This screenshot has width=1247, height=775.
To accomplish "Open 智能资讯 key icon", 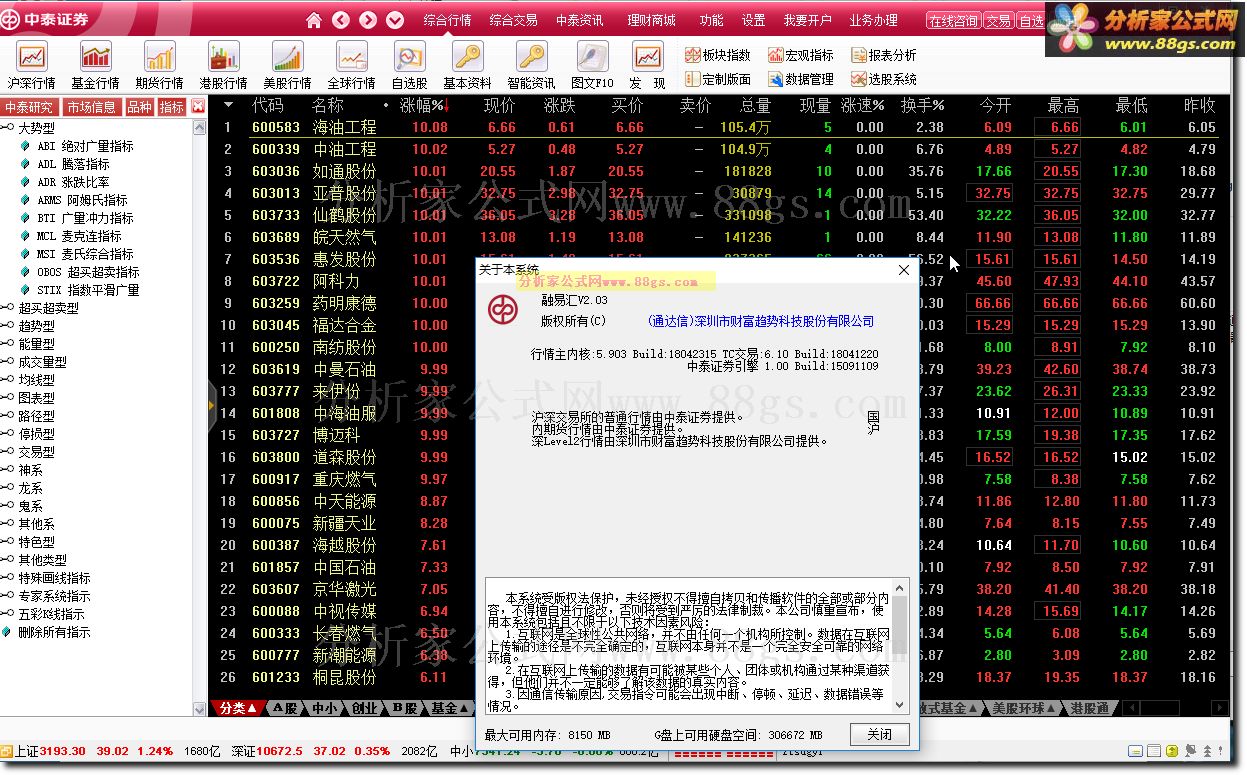I will 531,66.
